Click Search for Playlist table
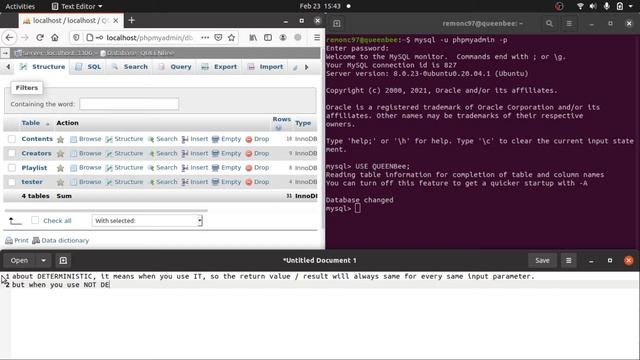Screen dimensions: 640x360 coord(162,168)
